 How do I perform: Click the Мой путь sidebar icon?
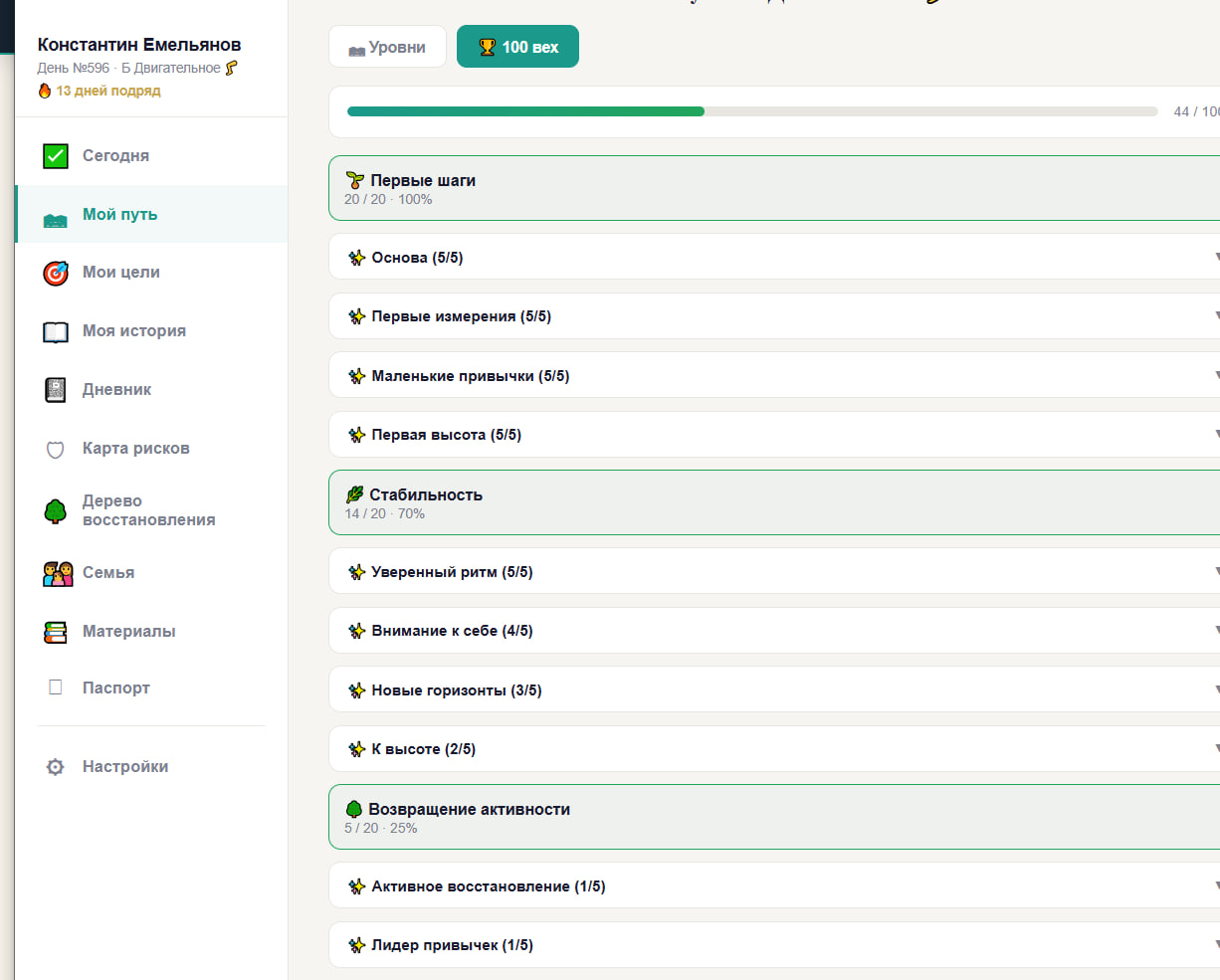pyautogui.click(x=56, y=220)
